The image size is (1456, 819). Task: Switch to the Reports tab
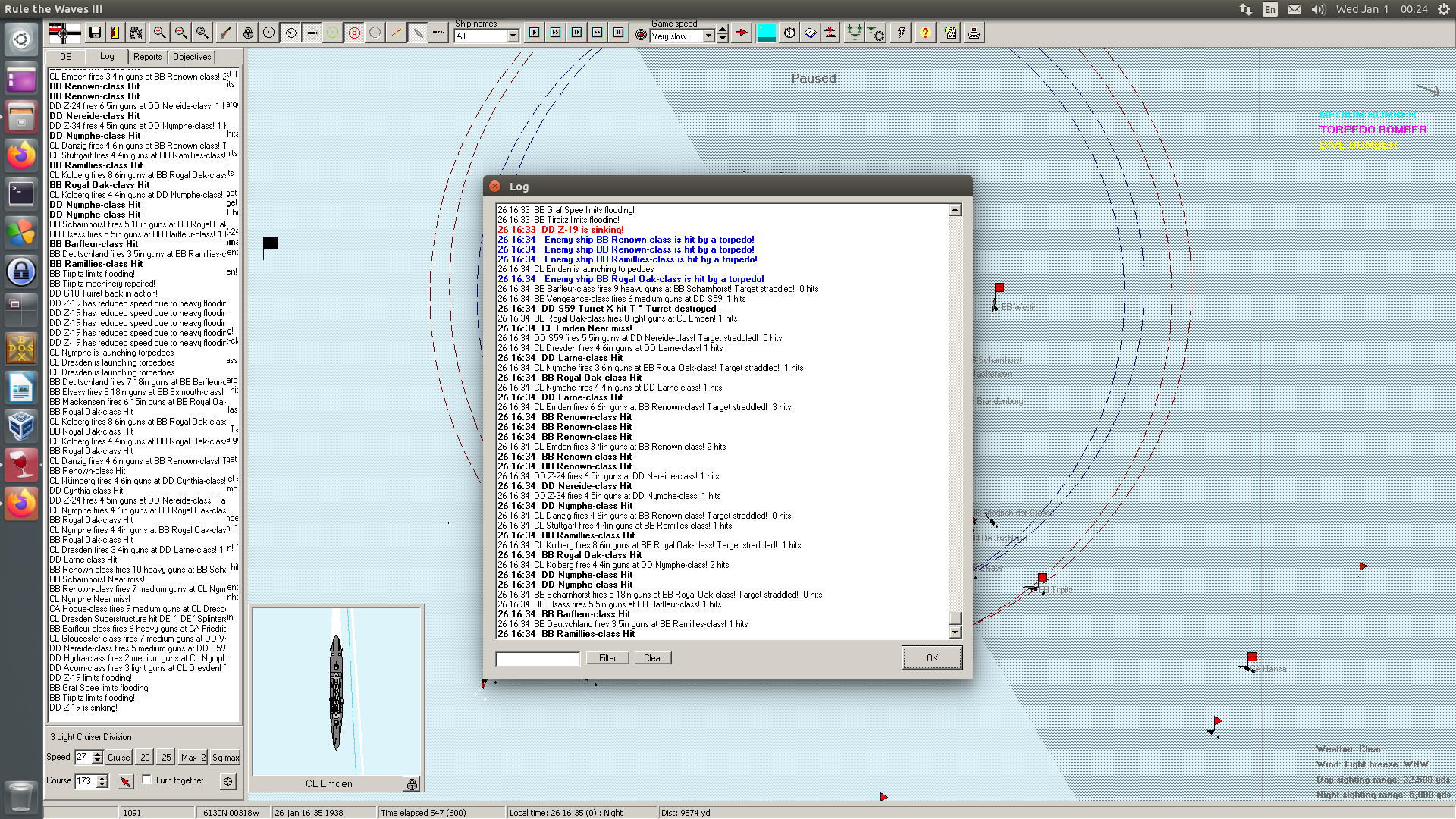pyautogui.click(x=148, y=57)
